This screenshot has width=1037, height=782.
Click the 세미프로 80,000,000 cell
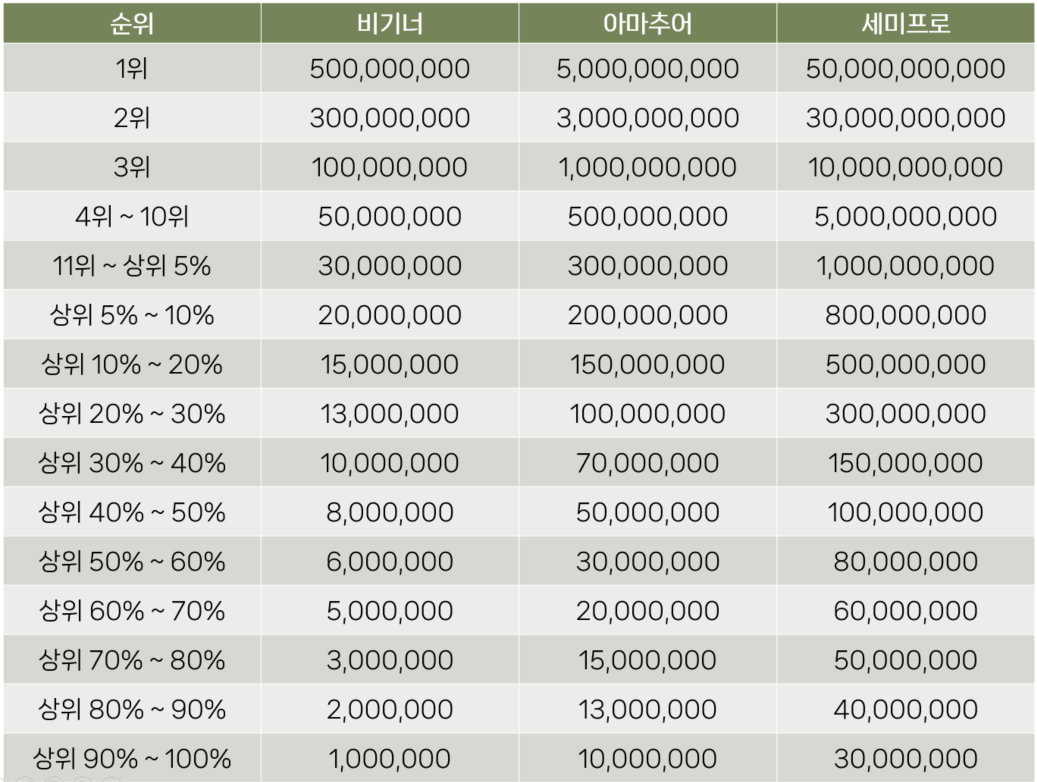click(x=905, y=561)
